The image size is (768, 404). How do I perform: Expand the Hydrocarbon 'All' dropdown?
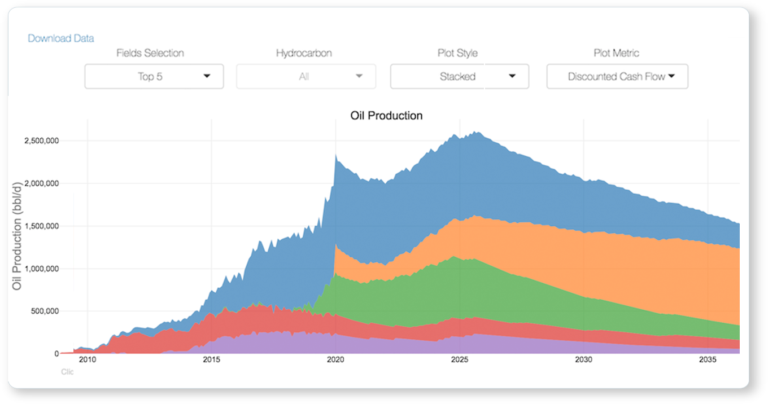(x=306, y=76)
